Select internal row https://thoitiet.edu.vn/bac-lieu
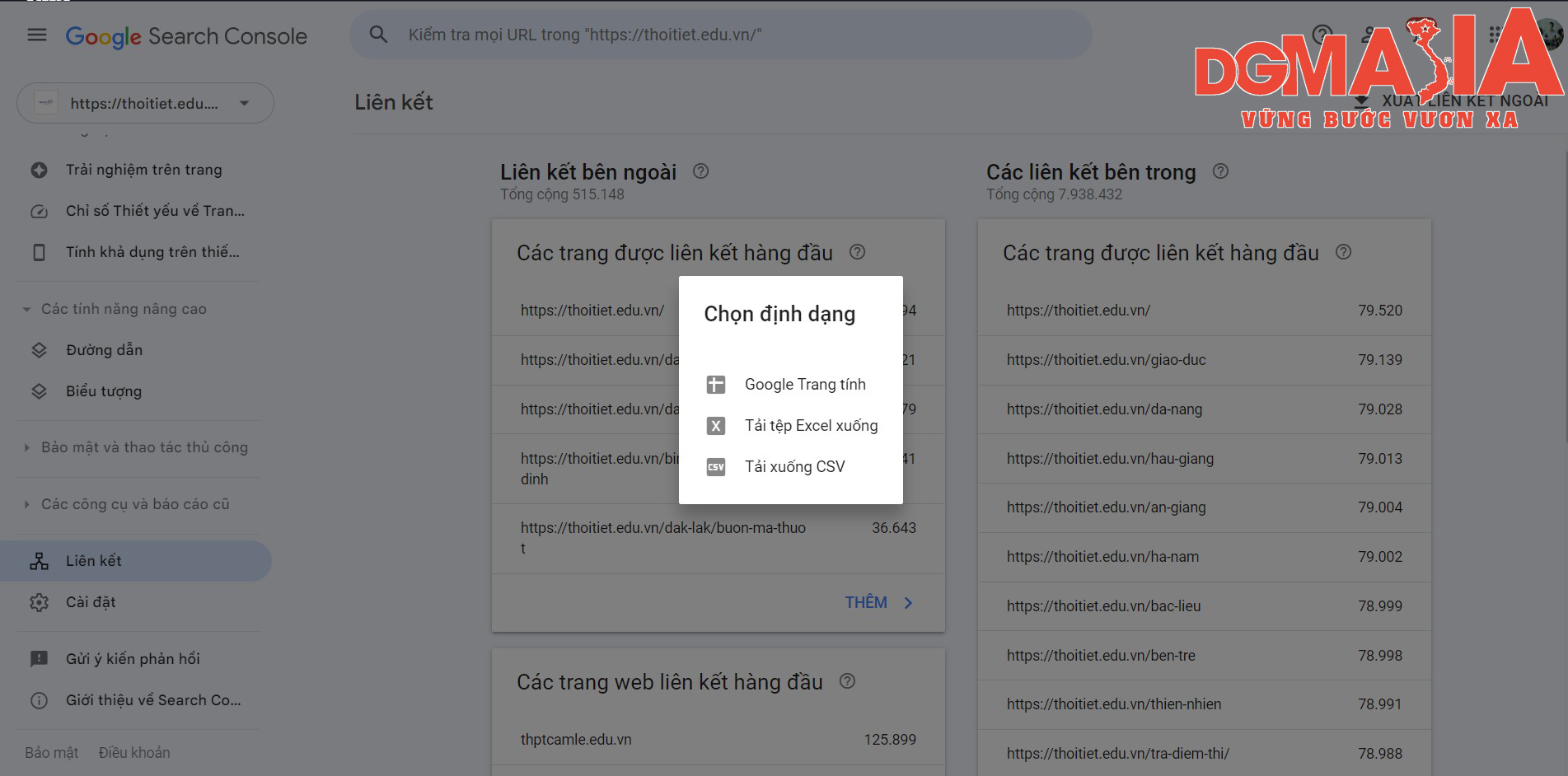Viewport: 1568px width, 776px height. (x=1205, y=606)
